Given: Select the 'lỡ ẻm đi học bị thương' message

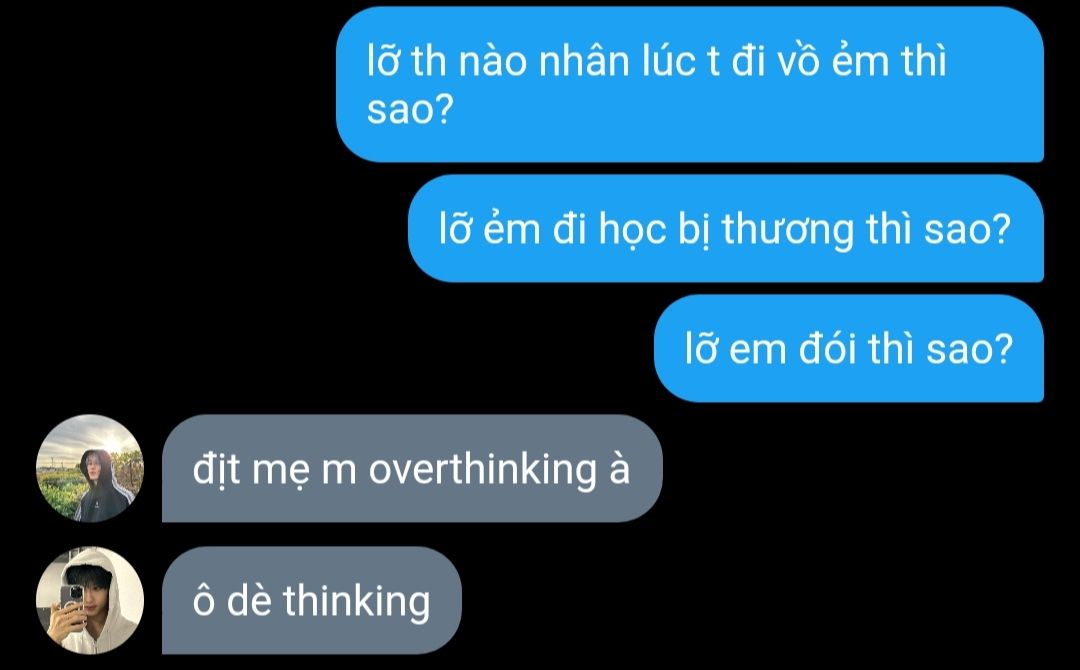Looking at the screenshot, I should point(726,229).
